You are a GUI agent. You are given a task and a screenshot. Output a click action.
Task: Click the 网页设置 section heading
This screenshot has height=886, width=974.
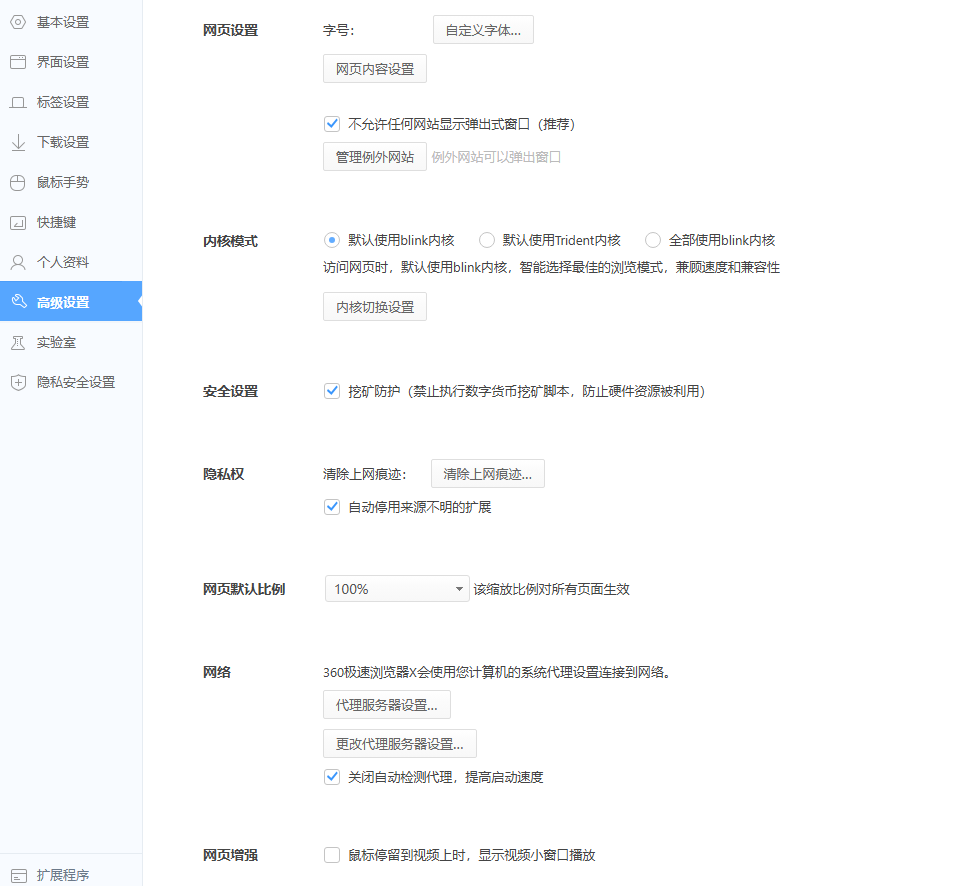(230, 30)
